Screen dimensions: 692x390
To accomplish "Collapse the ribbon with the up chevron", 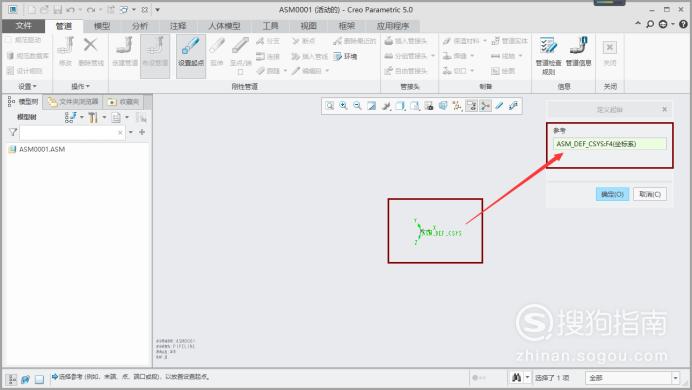I will [638, 24].
